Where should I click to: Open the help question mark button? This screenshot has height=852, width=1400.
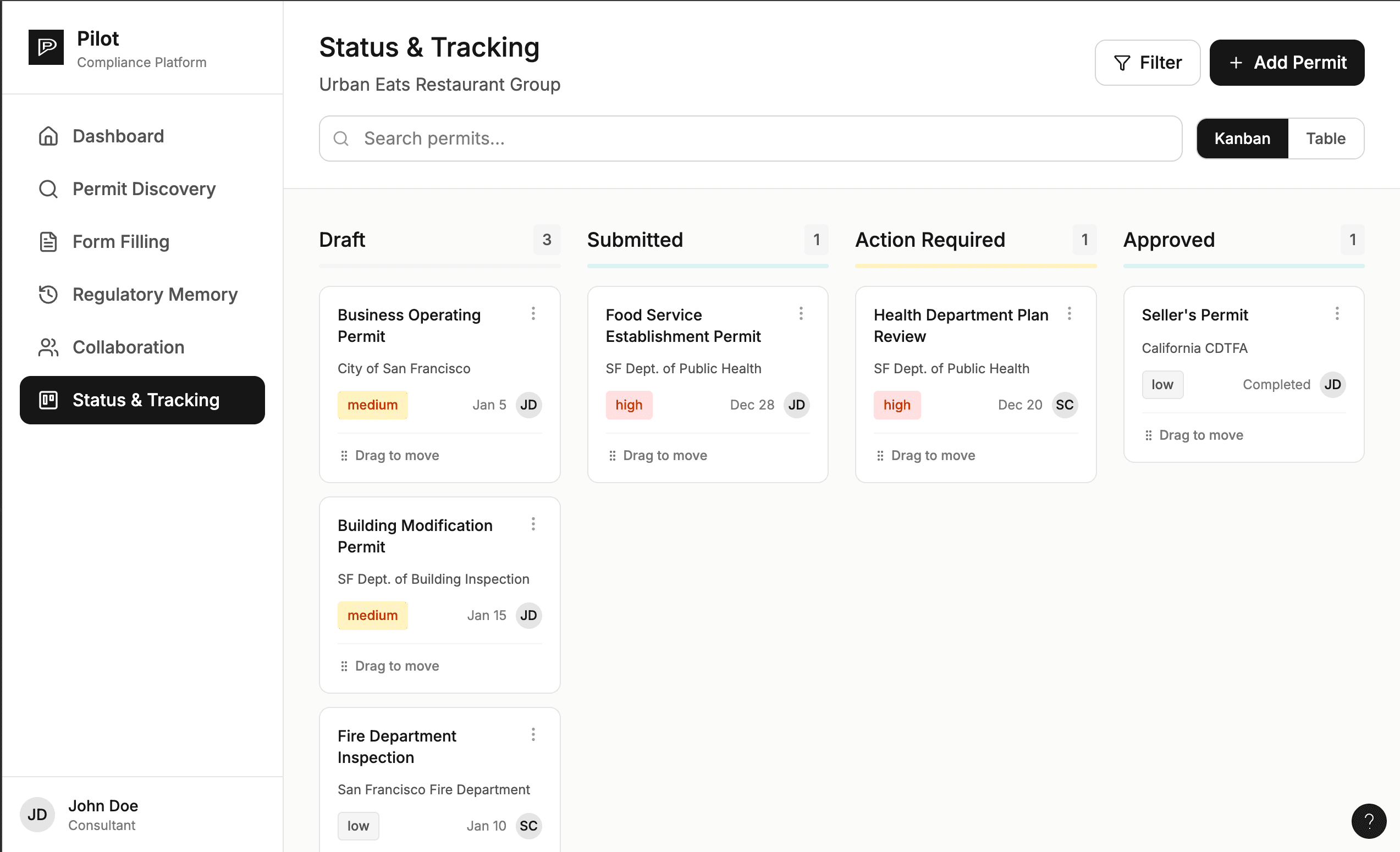(1368, 821)
